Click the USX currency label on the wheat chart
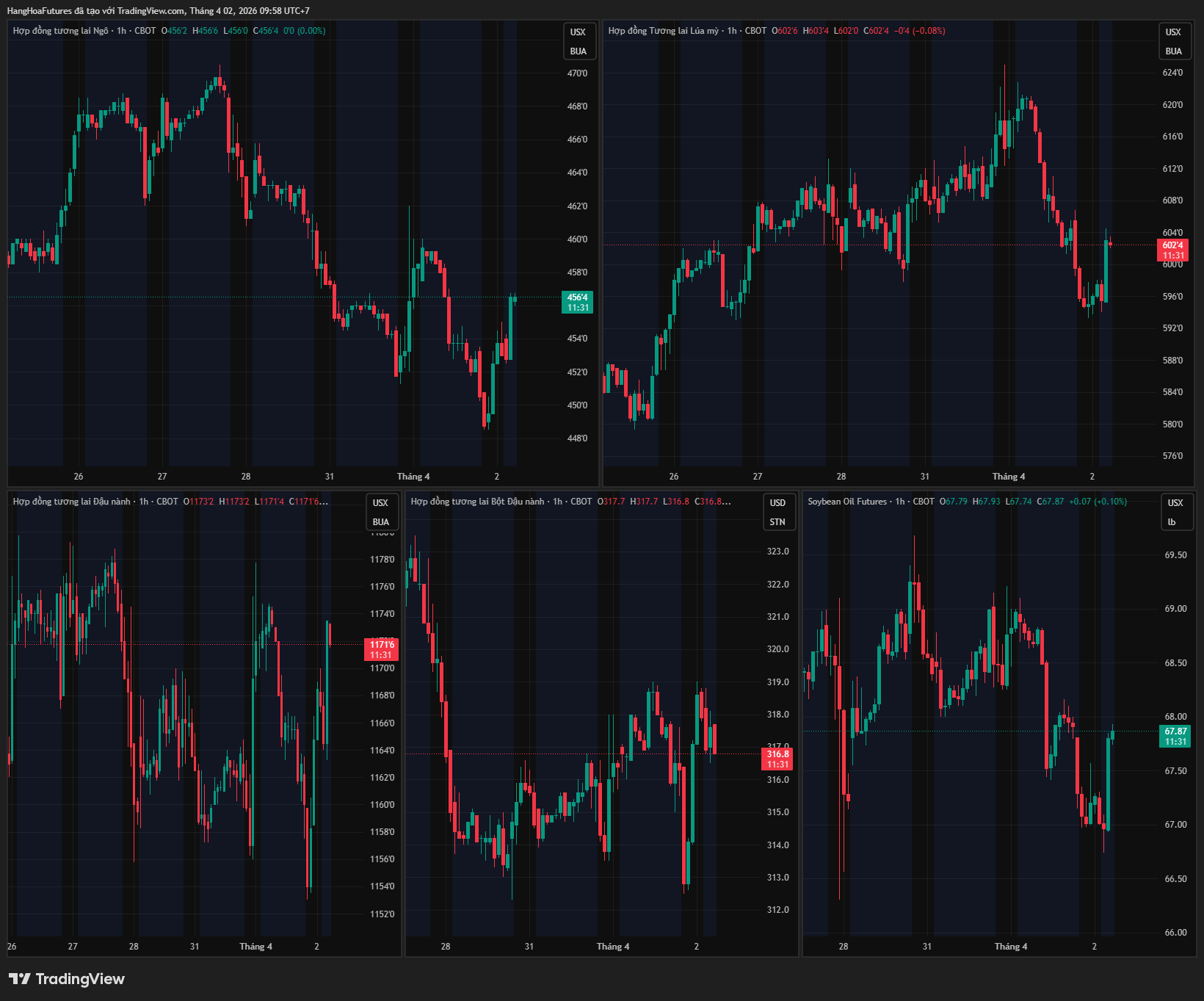Viewport: 1204px width, 1001px height. coord(1174,32)
